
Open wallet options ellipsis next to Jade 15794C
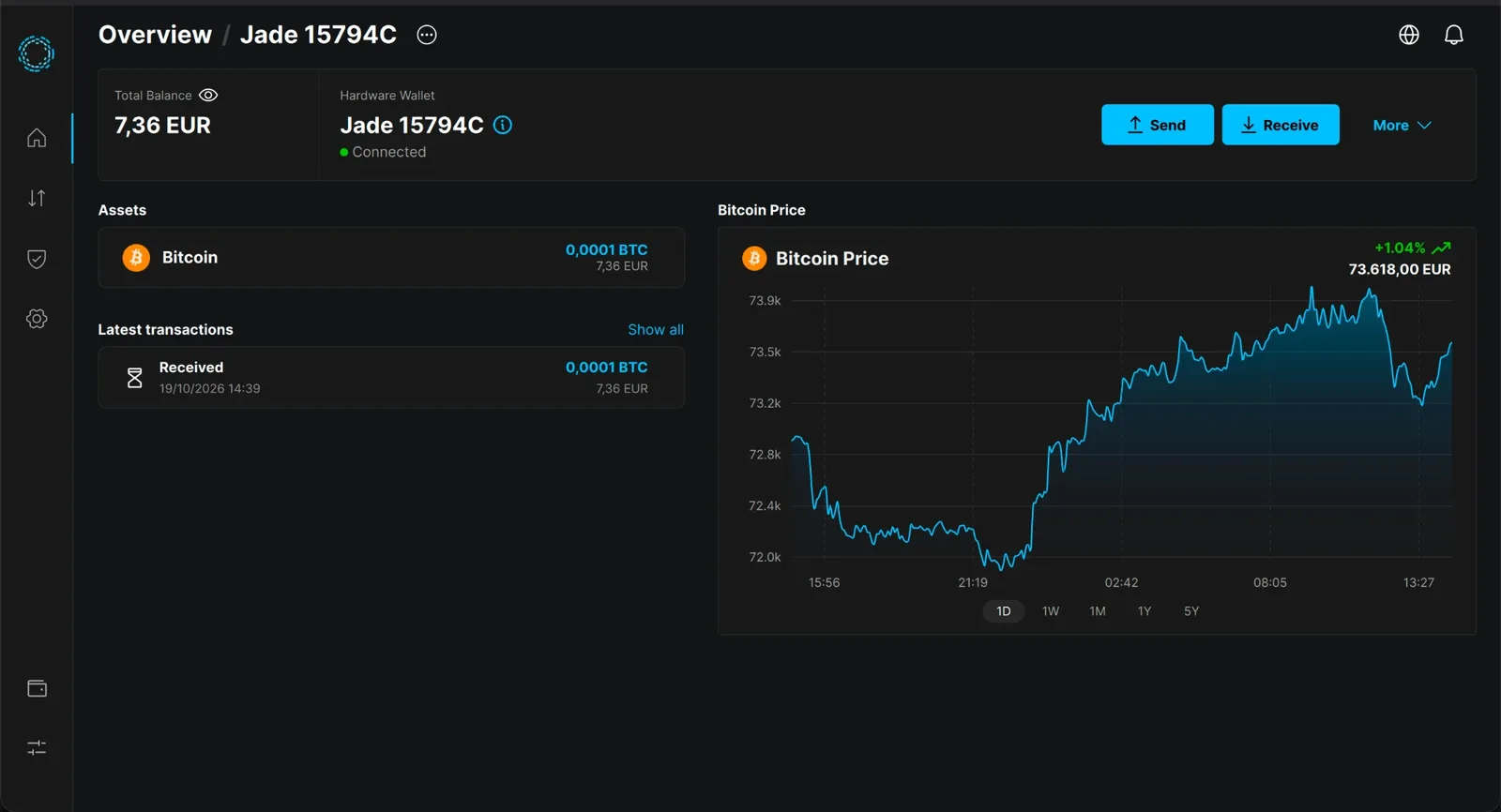tap(427, 35)
